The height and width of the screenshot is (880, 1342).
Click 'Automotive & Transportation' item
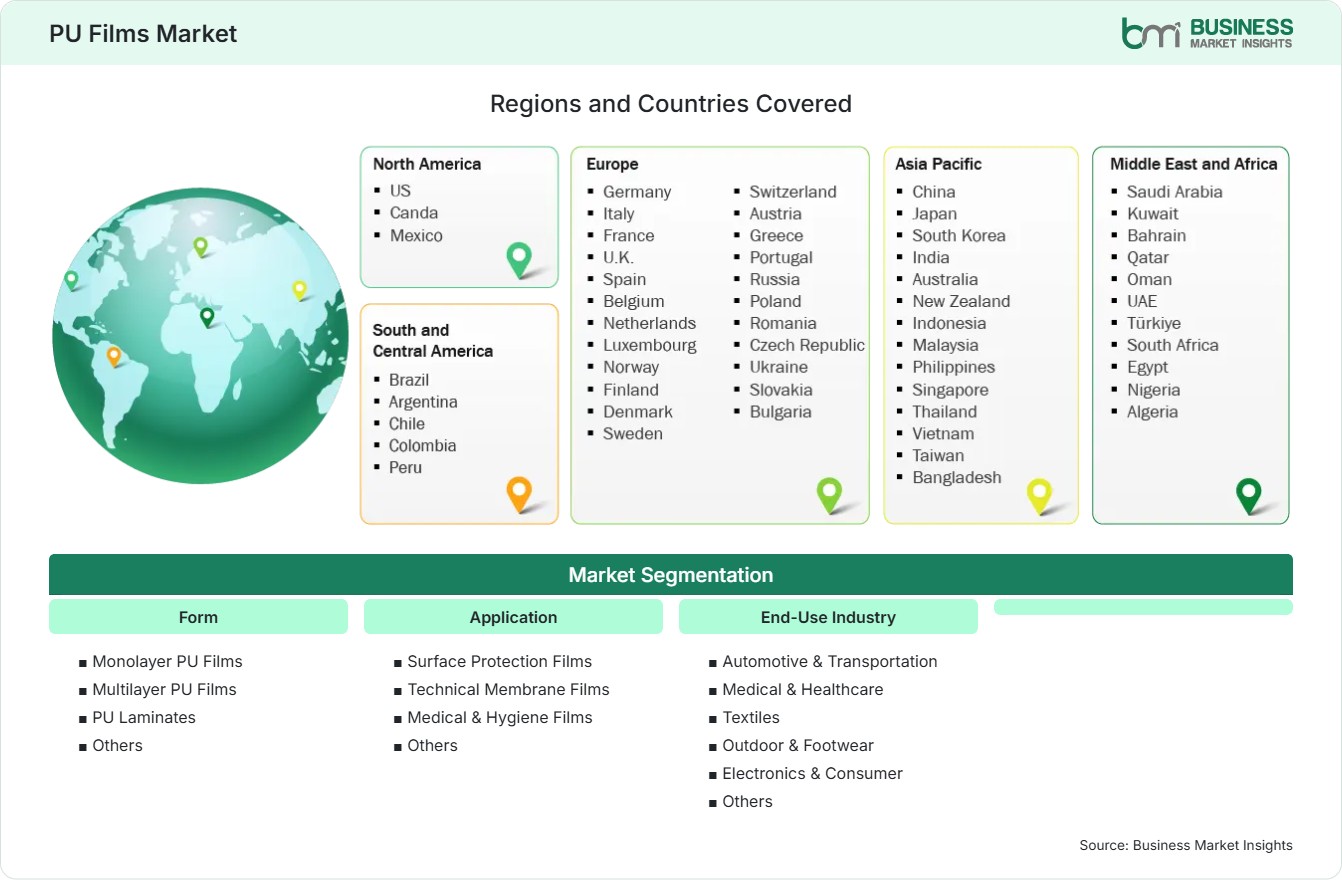pos(830,661)
